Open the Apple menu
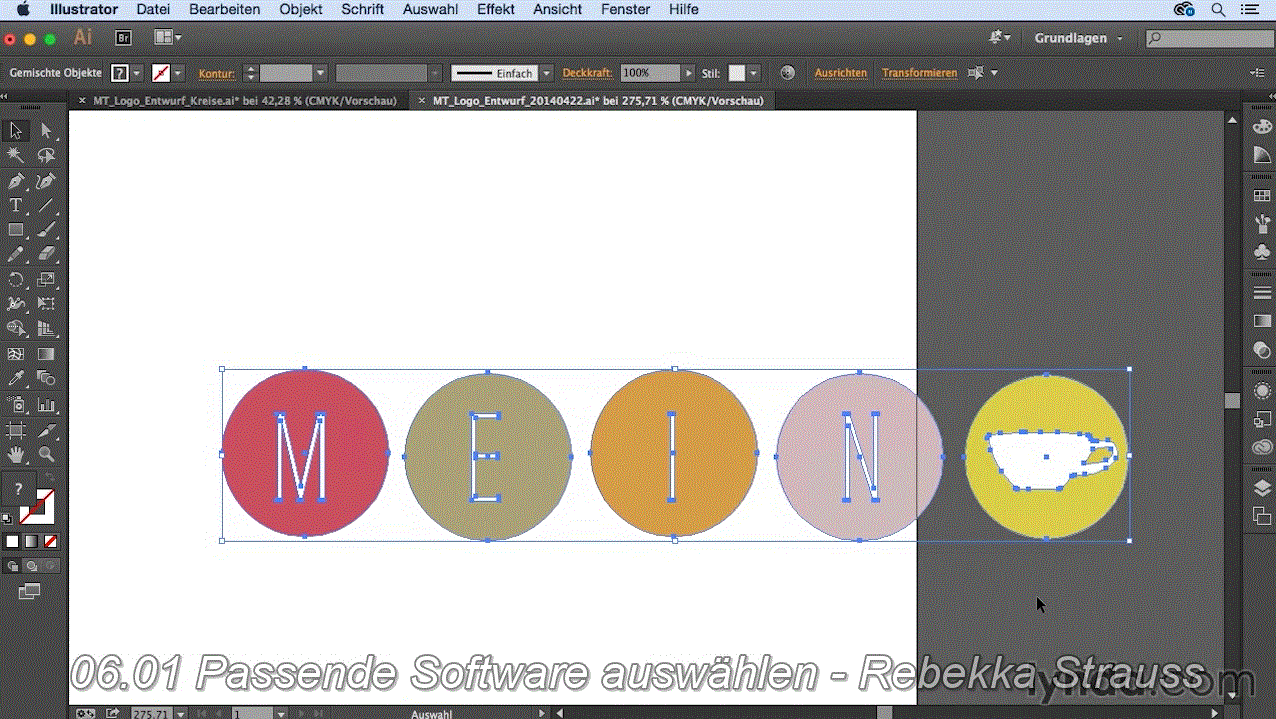Viewport: 1276px width, 719px height. tap(23, 9)
